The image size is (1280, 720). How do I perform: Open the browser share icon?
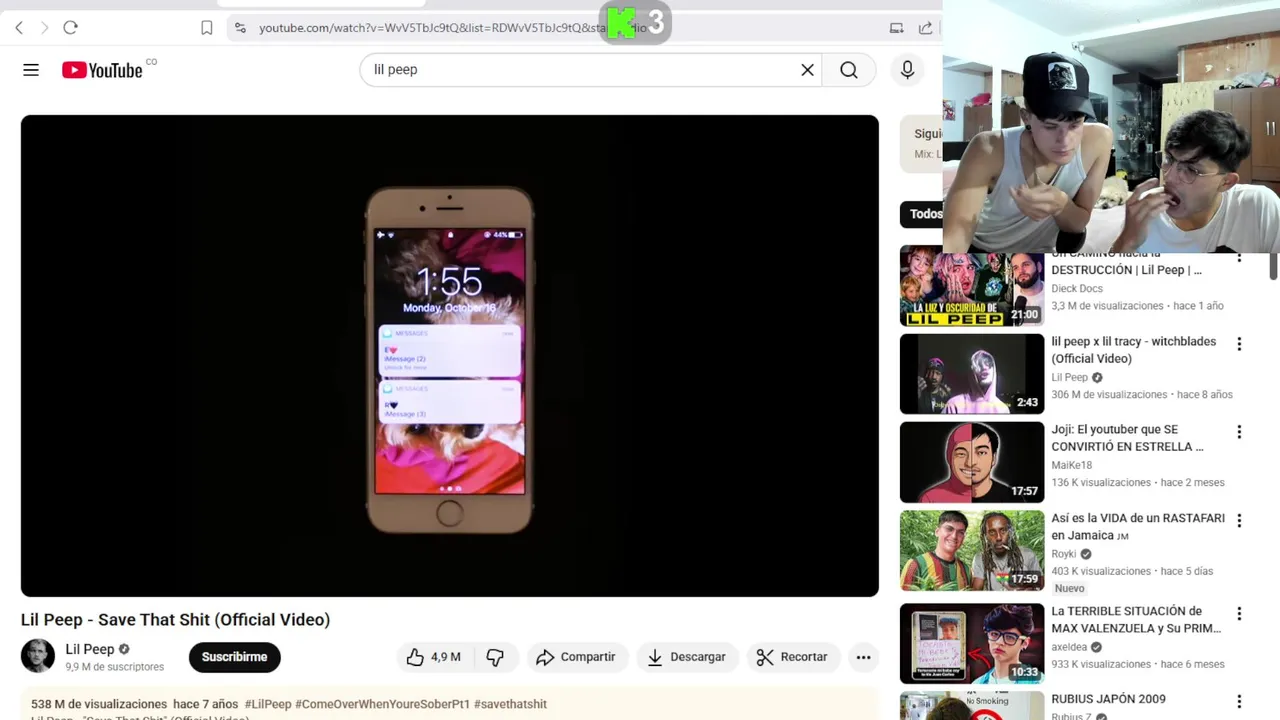[925, 28]
